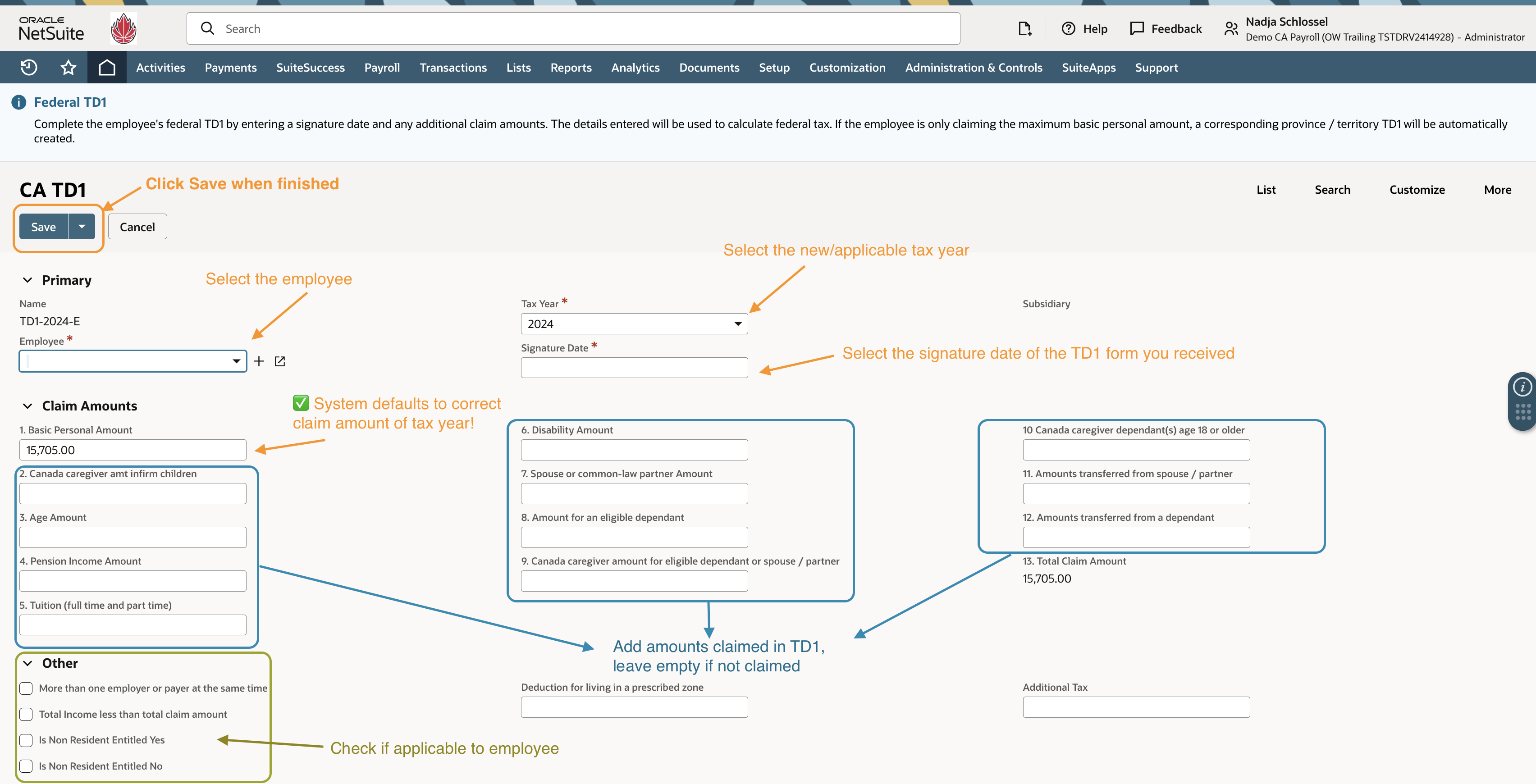Open the Reports menu
This screenshot has width=1536, height=784.
pos(571,68)
